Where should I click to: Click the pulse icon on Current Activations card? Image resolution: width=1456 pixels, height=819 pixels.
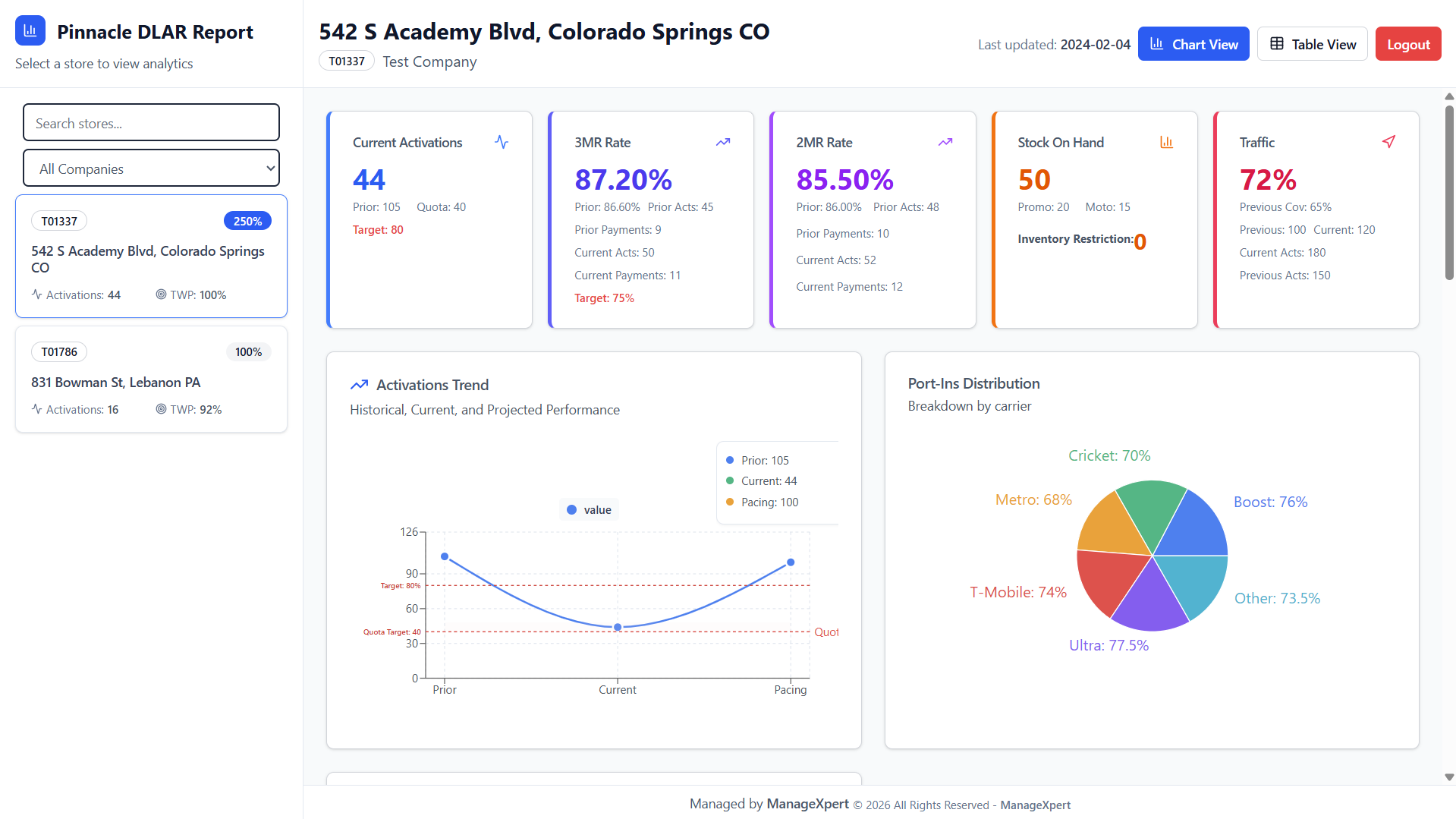coord(502,142)
